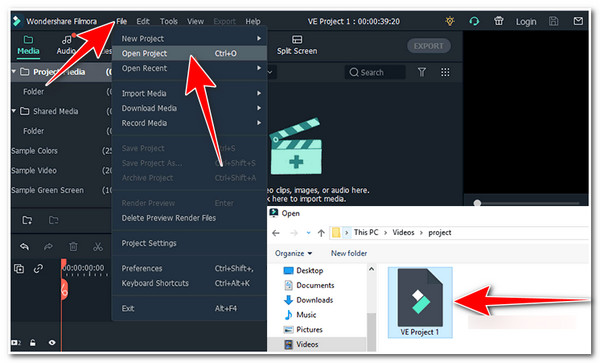600x363 pixels.
Task: Click the lightbulb tips icon
Action: click(450, 21)
